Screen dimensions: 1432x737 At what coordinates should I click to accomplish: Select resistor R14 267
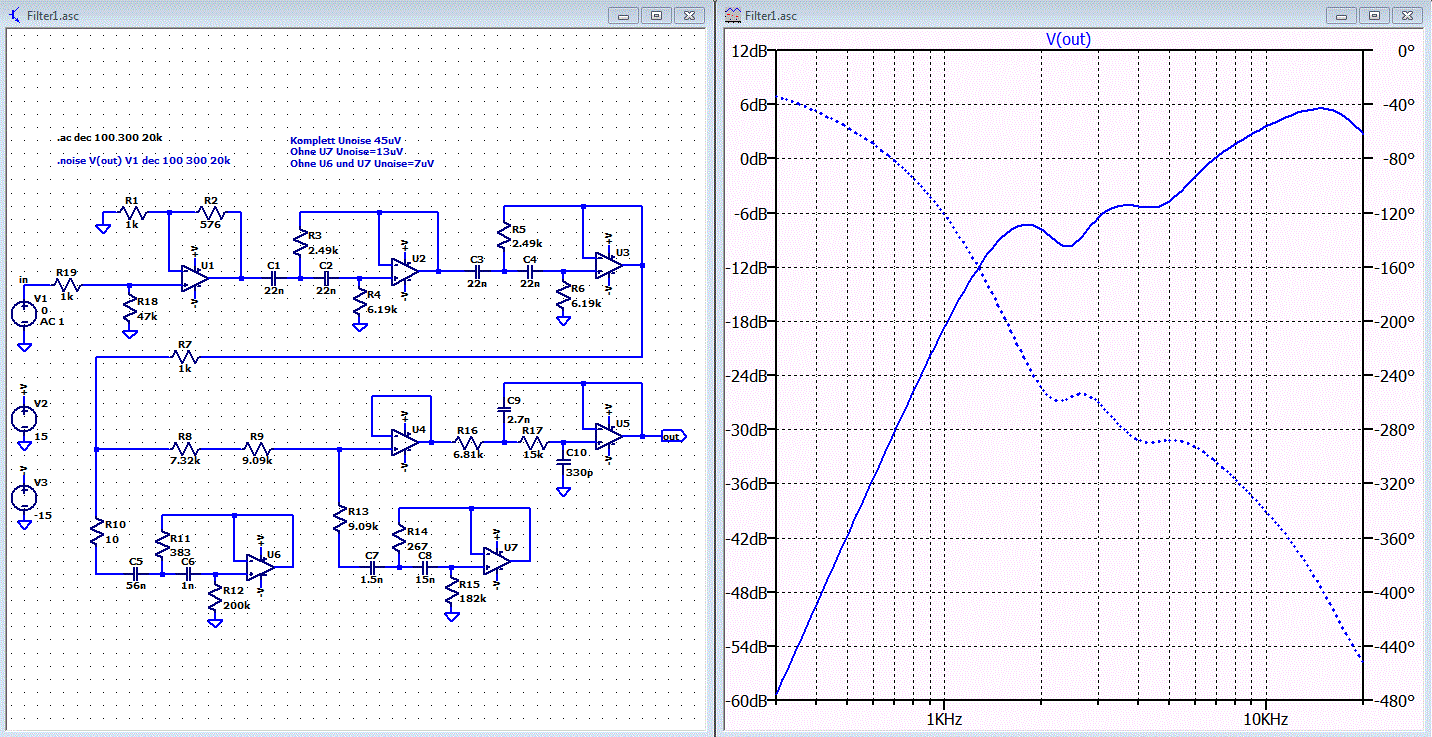(x=400, y=538)
